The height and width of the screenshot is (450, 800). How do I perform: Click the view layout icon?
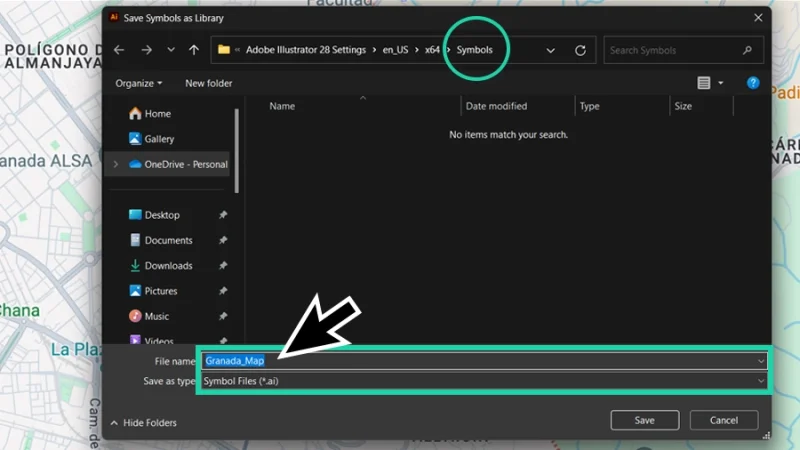(704, 83)
